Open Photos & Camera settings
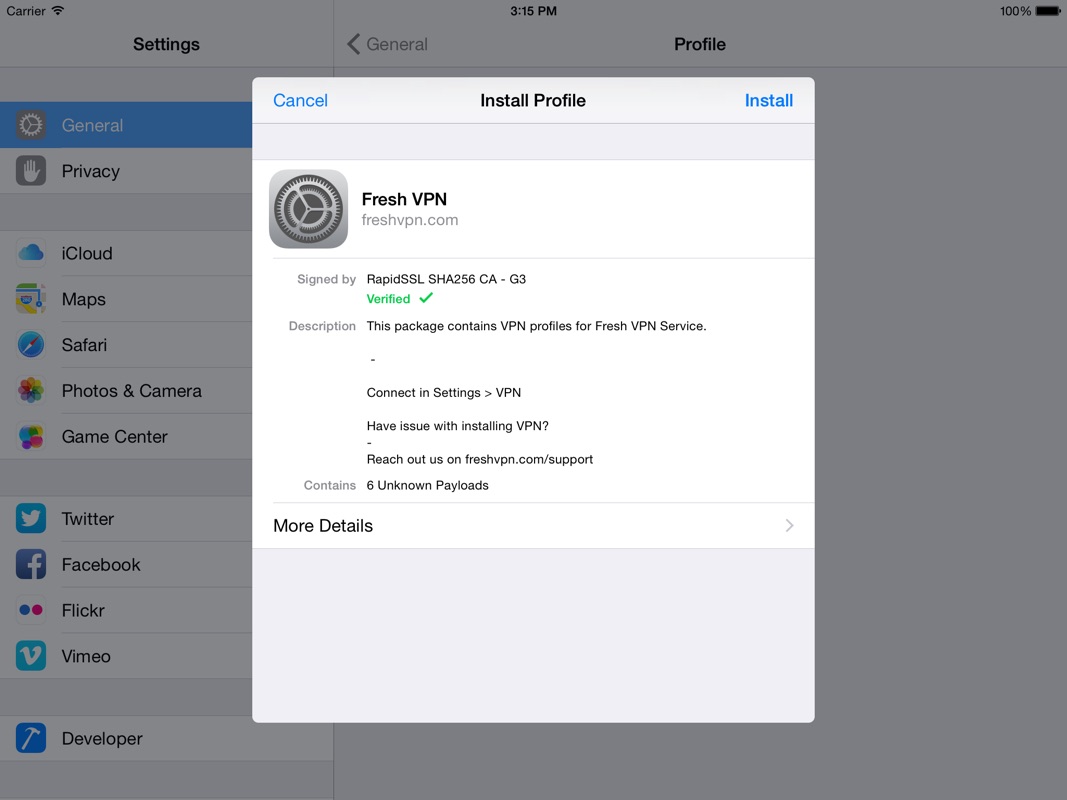 point(126,390)
